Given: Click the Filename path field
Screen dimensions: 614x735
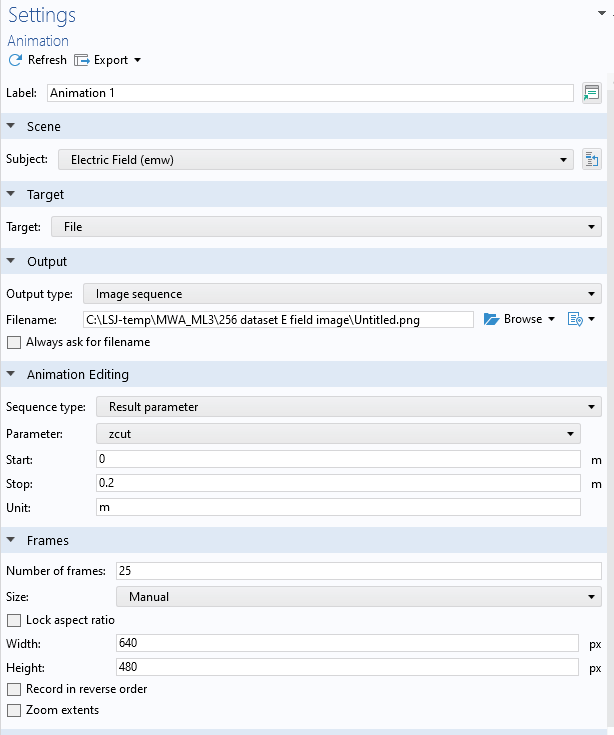Looking at the screenshot, I should 279,320.
